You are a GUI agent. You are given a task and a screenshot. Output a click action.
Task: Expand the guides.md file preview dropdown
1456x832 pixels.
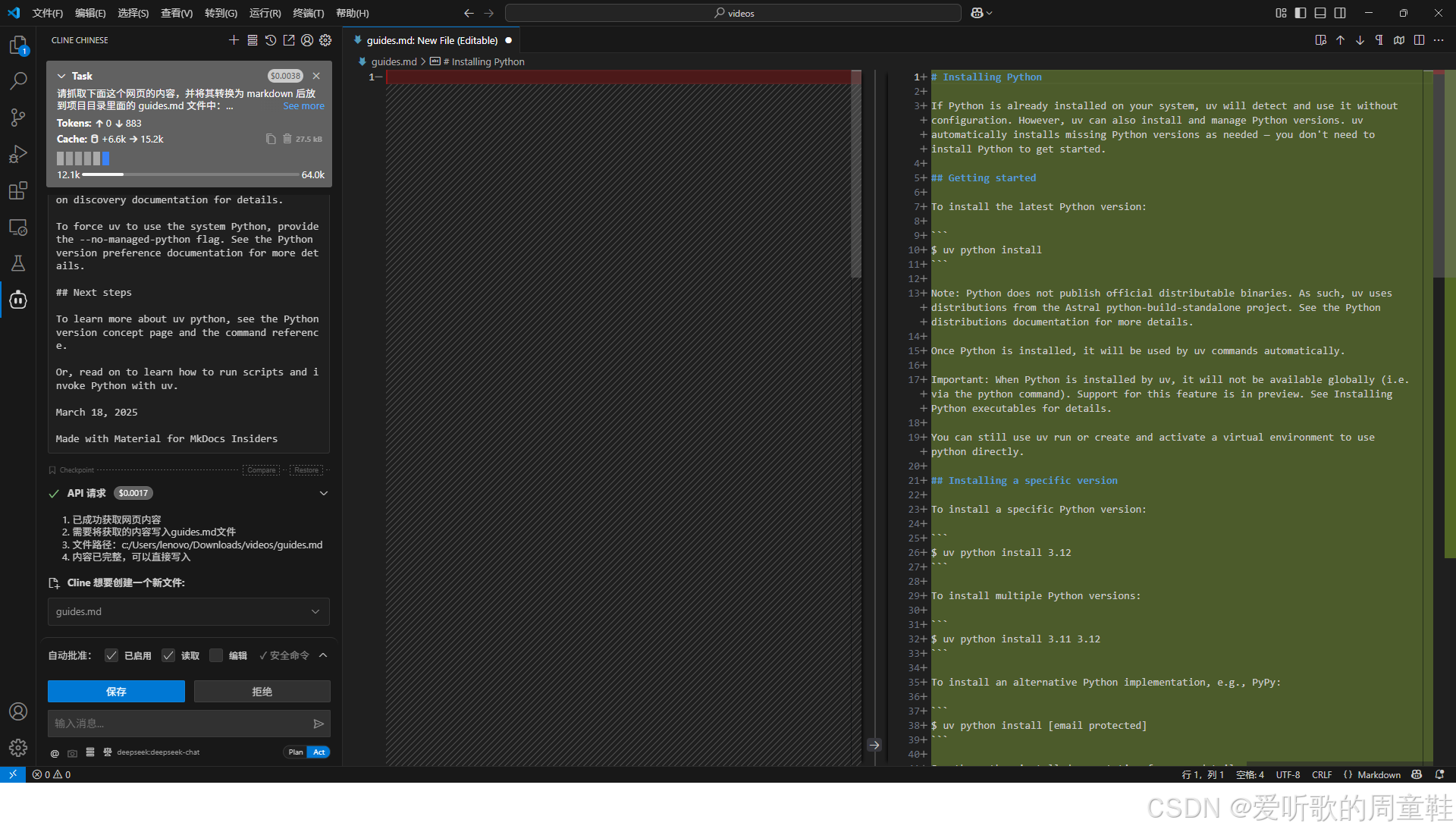coord(315,612)
